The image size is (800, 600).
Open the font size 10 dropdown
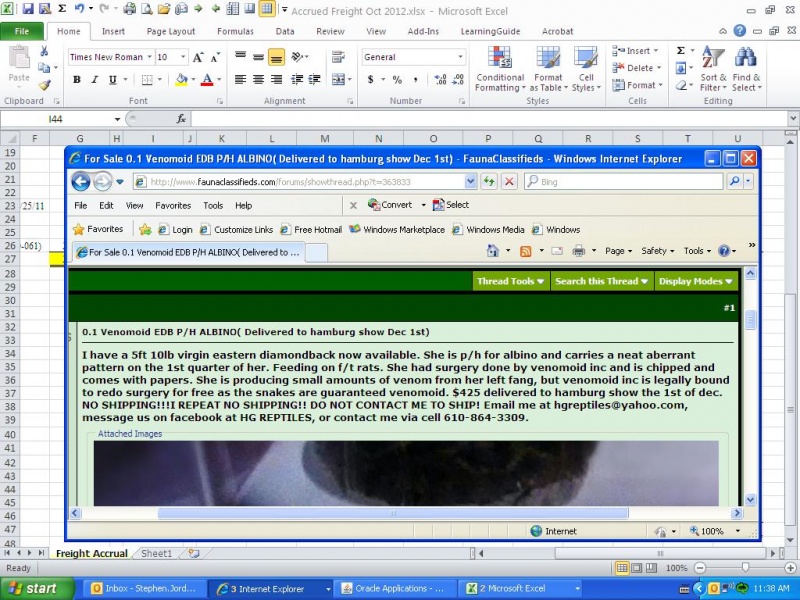183,57
